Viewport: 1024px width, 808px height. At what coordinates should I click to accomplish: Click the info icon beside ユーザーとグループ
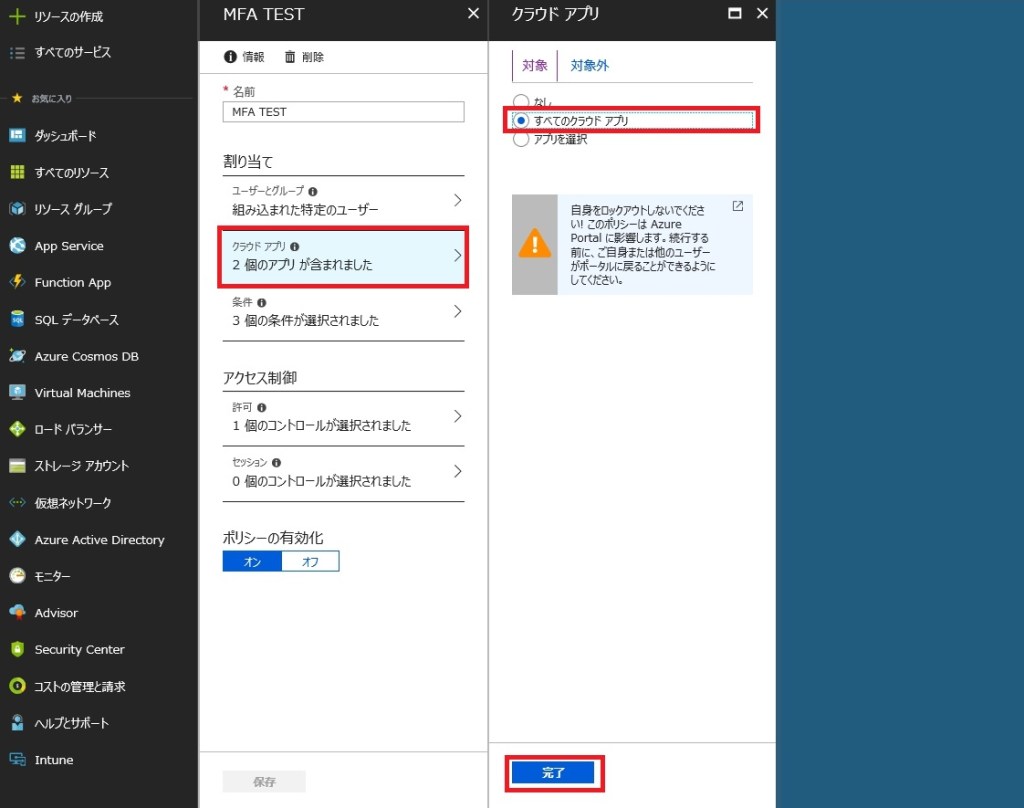(x=313, y=191)
